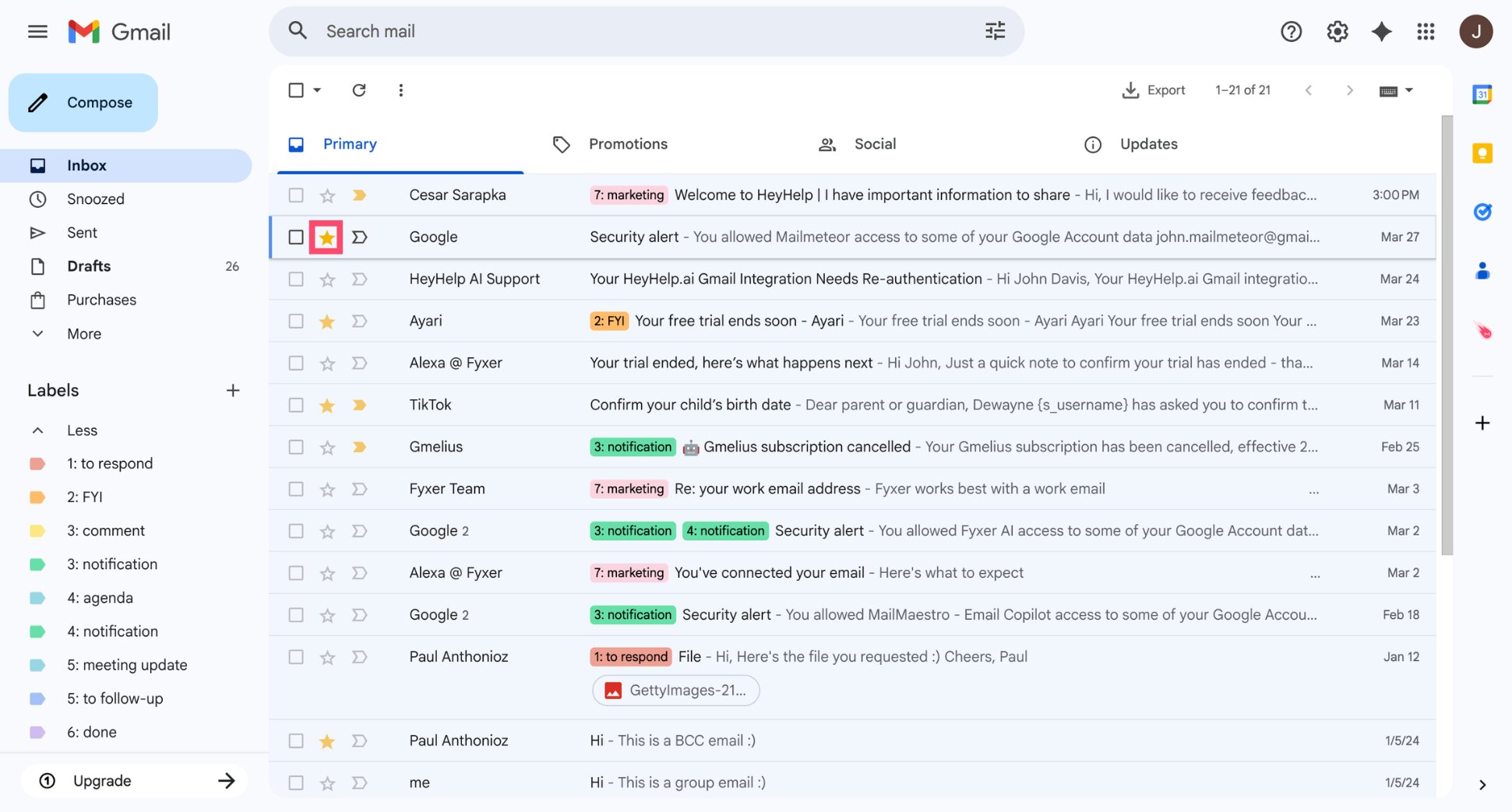
Task: Open the select dropdown arrow next to checkbox
Action: click(x=317, y=90)
